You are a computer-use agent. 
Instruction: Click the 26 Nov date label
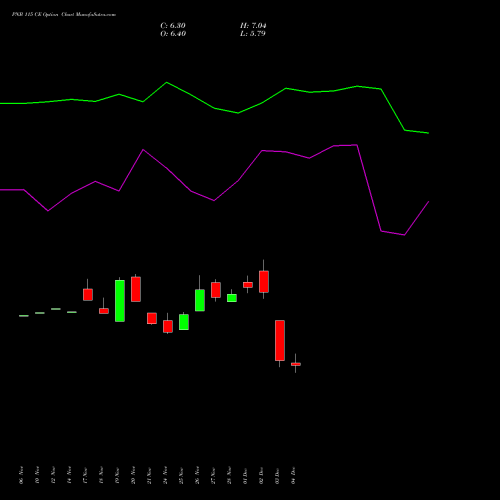(197, 475)
